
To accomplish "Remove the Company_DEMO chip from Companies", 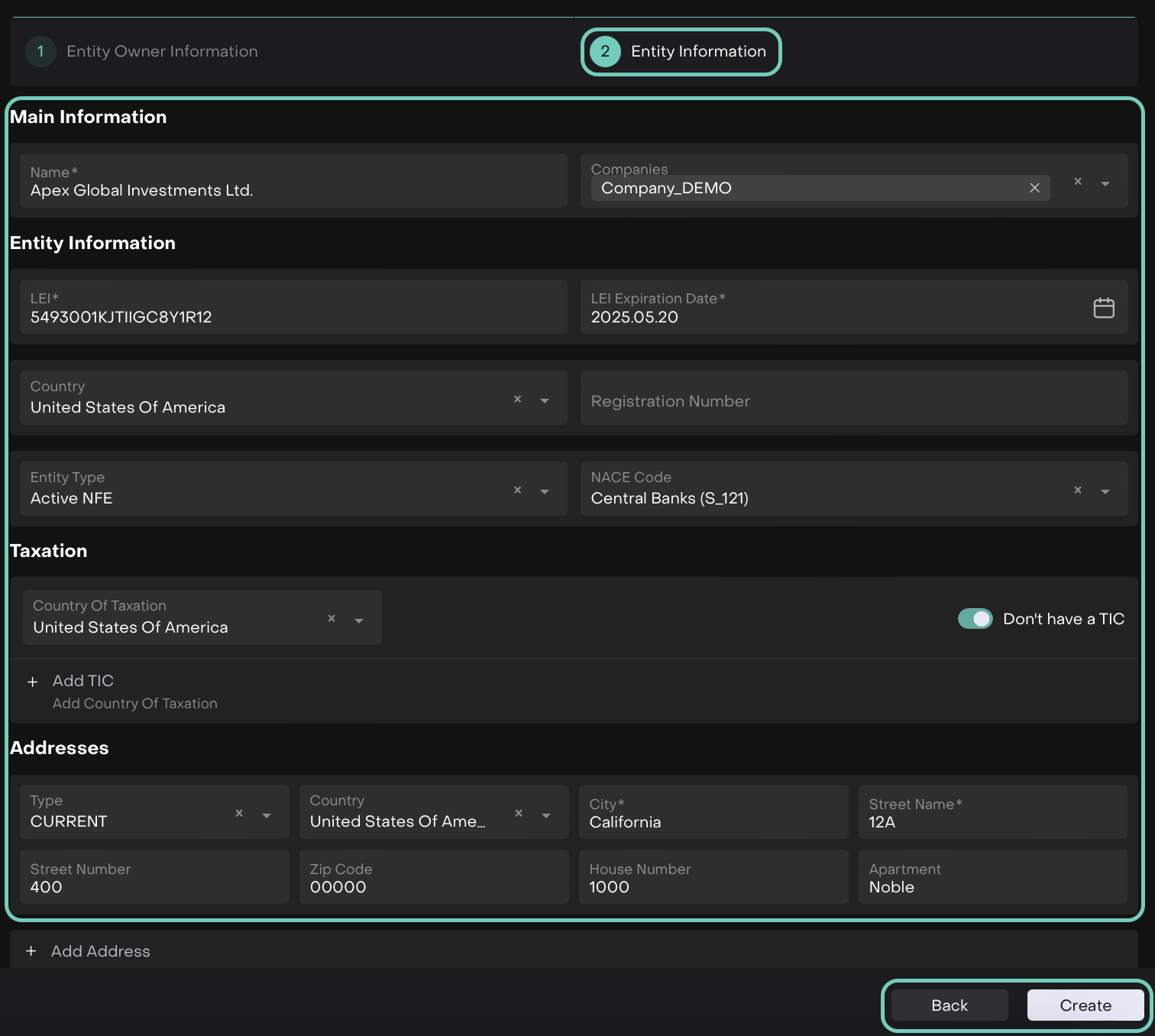I will [x=1034, y=188].
